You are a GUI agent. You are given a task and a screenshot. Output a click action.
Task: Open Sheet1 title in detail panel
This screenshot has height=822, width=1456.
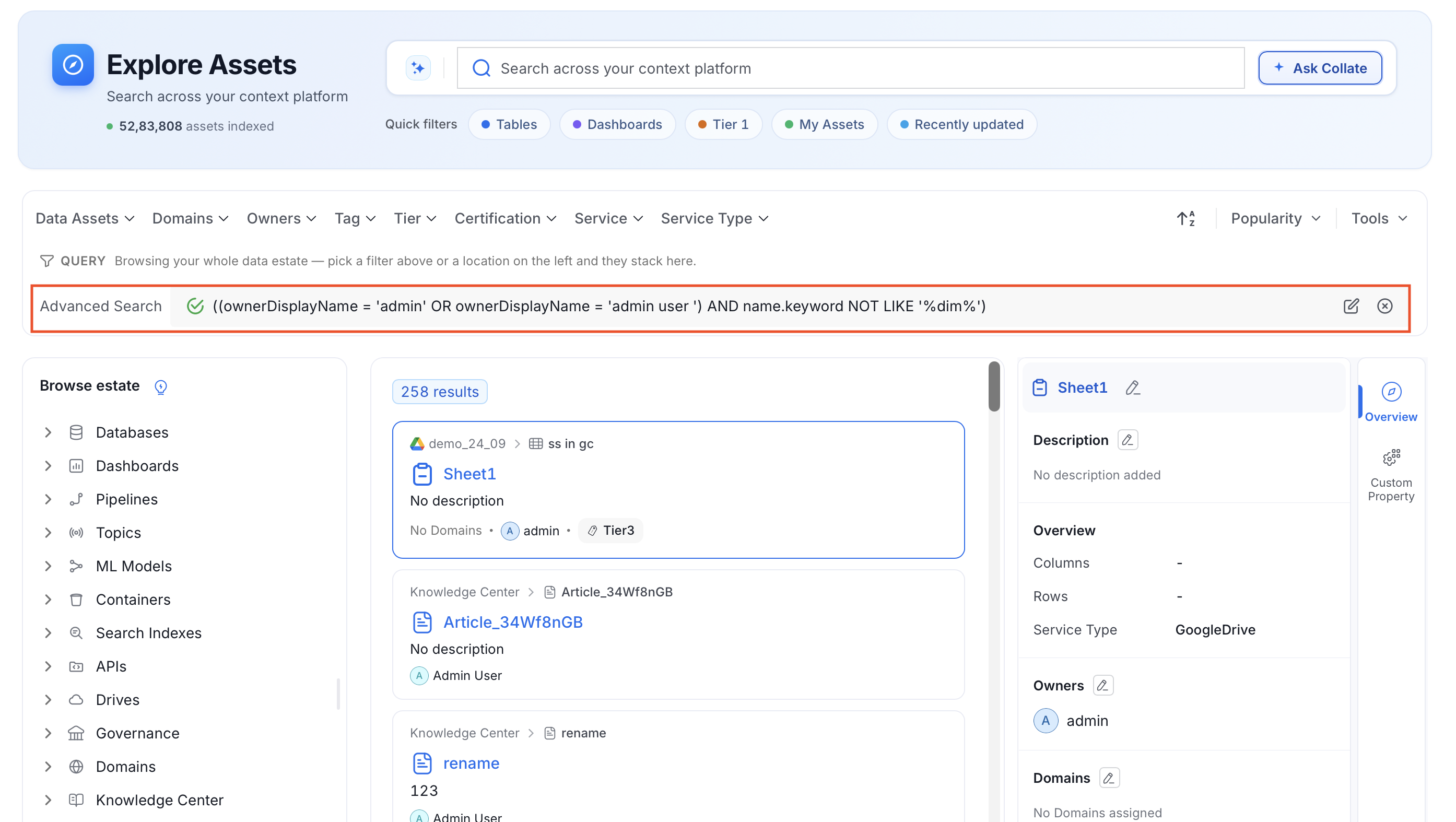tap(1082, 388)
